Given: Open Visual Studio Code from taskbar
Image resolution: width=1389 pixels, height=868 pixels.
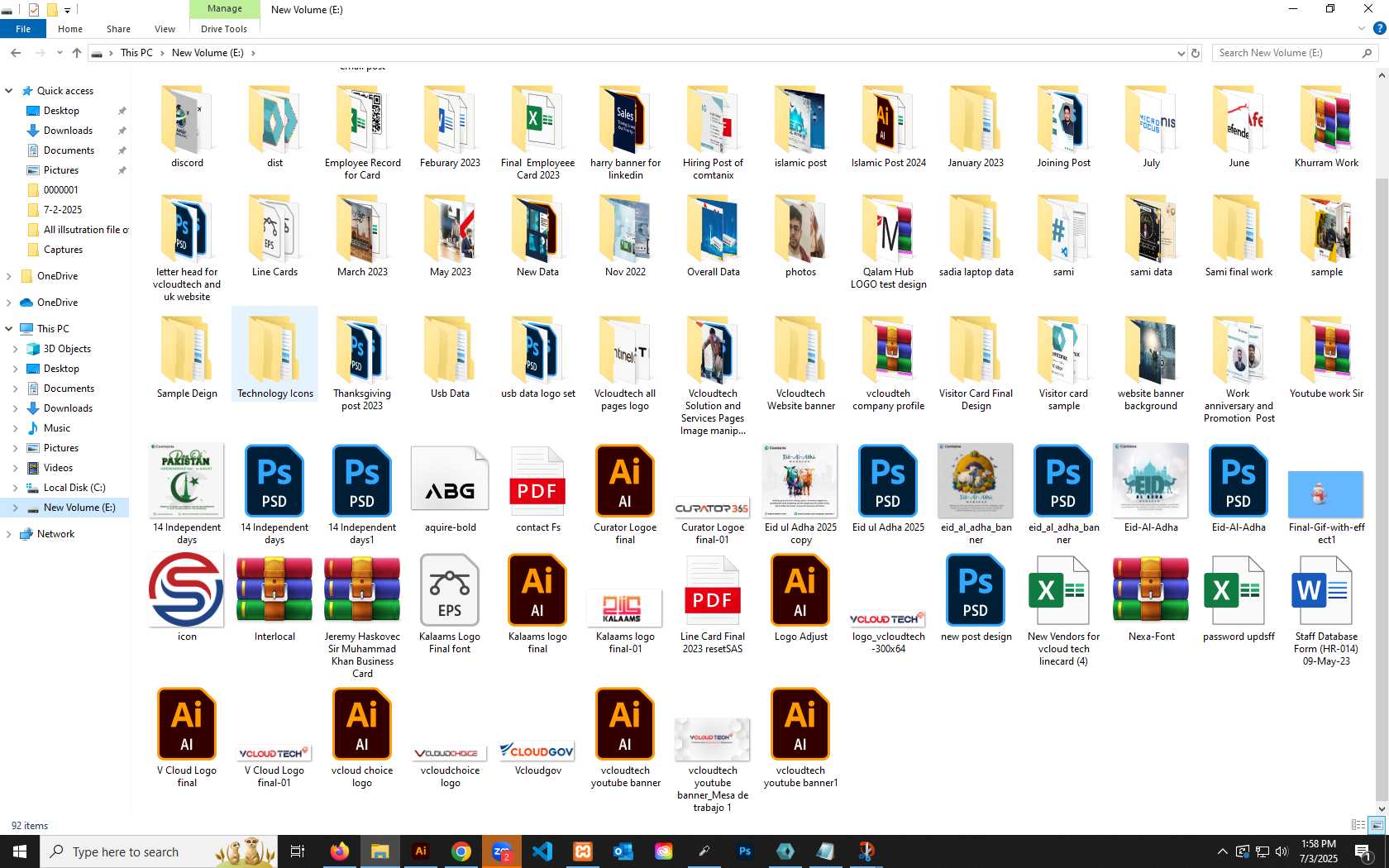Looking at the screenshot, I should (542, 851).
